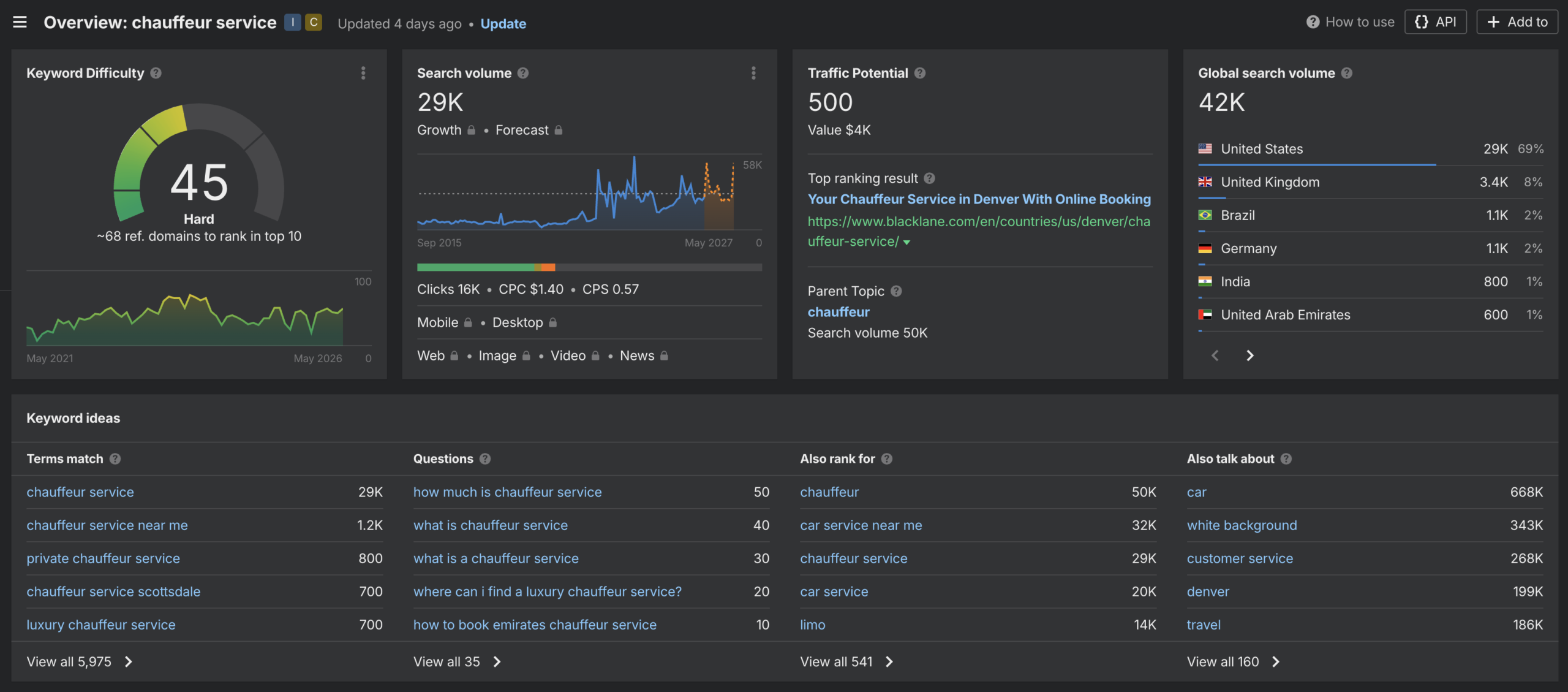
Task: Click the United Arab Emirates country row
Action: tap(1371, 314)
